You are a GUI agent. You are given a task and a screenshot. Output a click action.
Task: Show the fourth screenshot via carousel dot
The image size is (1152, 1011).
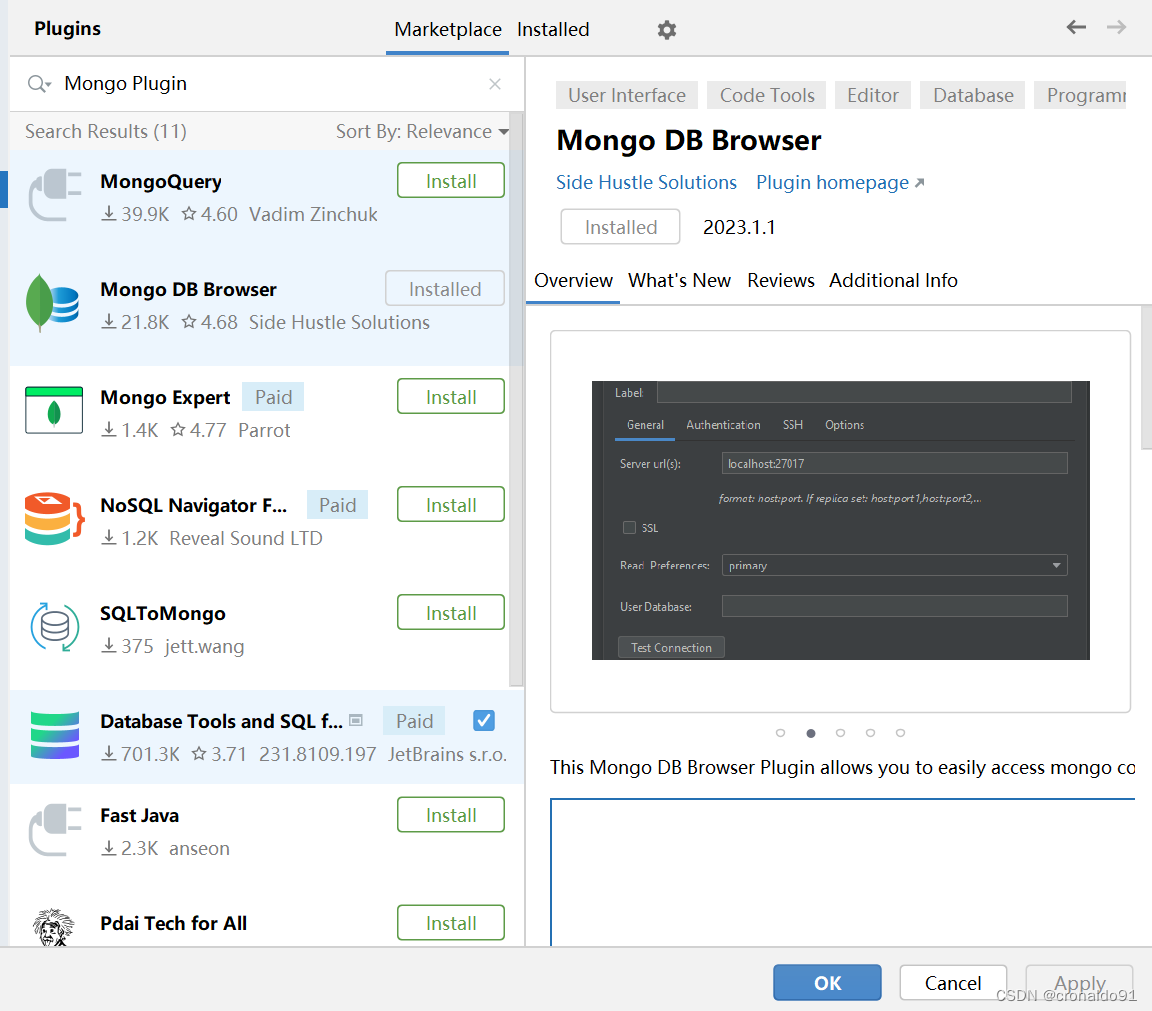[x=871, y=733]
